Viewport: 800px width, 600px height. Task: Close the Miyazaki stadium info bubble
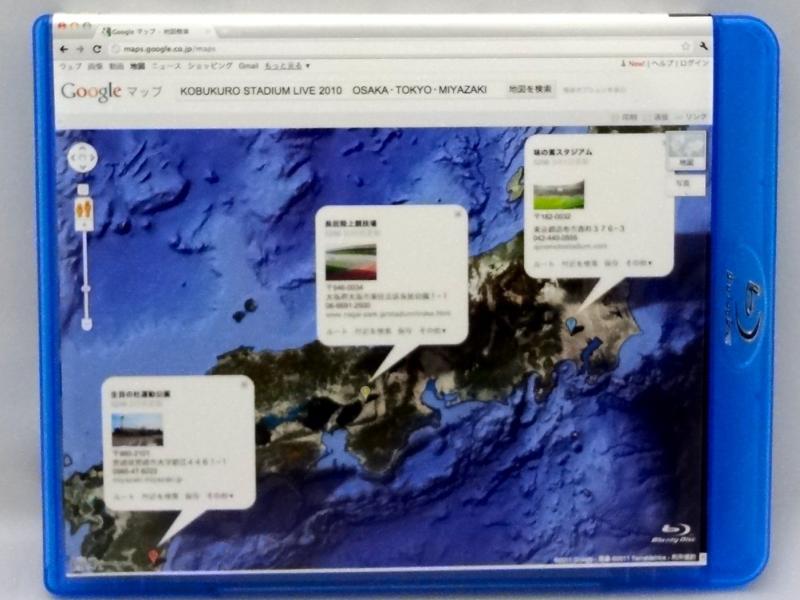tap(246, 382)
